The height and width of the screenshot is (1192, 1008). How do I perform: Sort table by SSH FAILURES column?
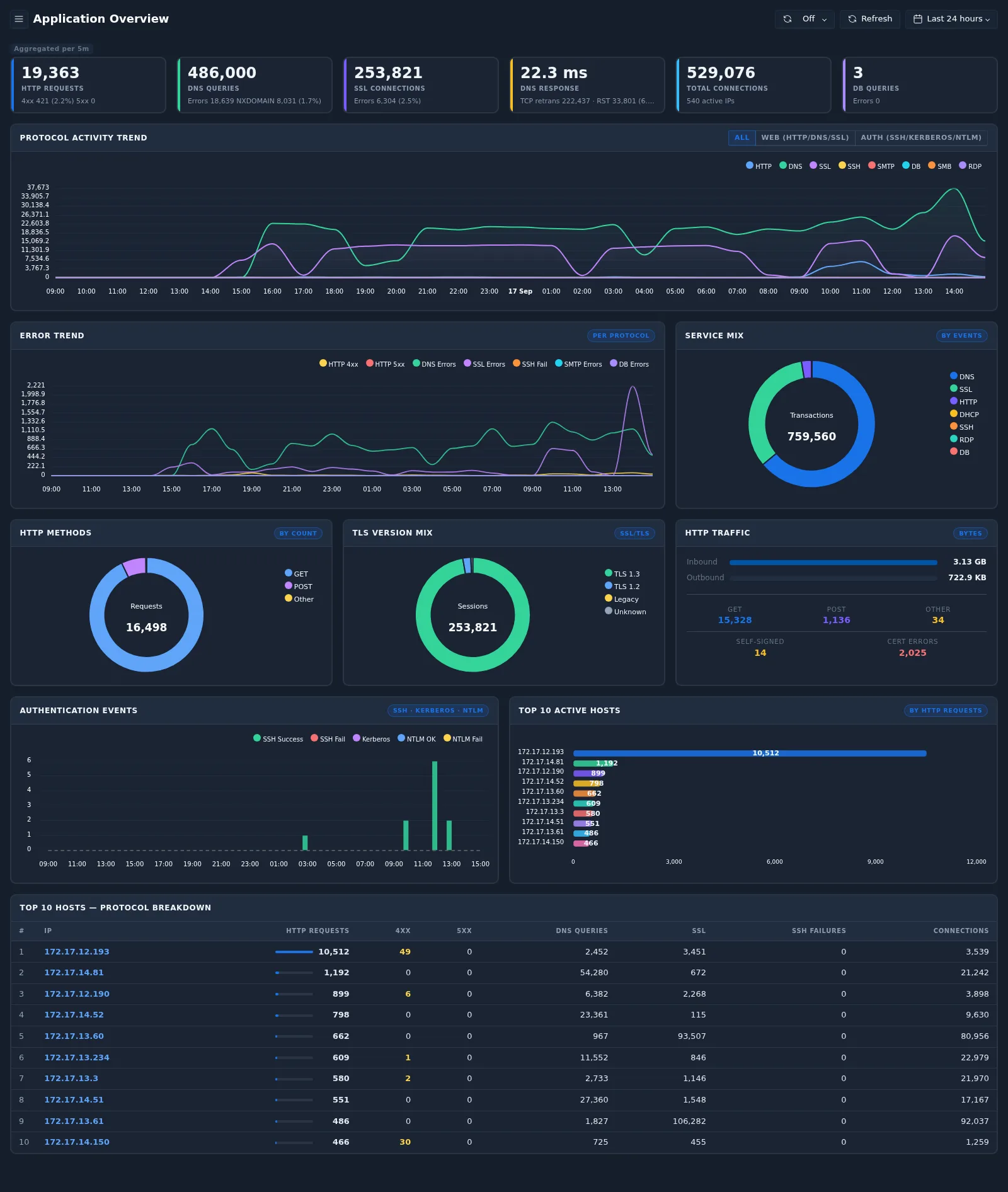819,931
